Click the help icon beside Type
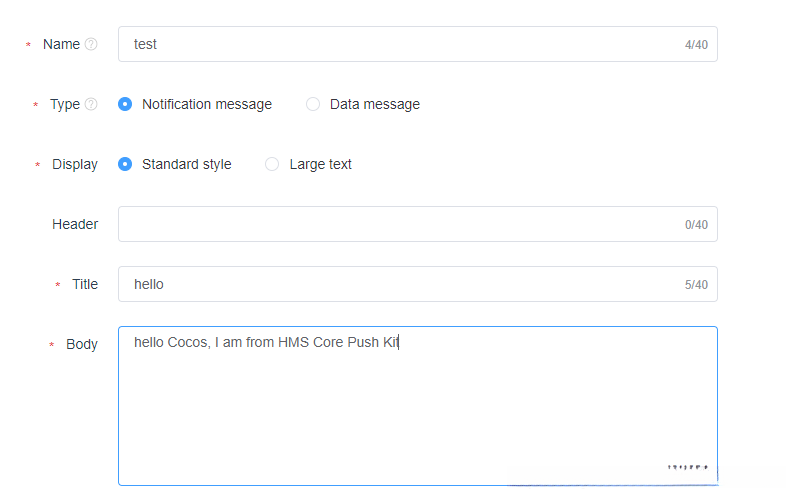The width and height of the screenshot is (792, 498). 91,104
